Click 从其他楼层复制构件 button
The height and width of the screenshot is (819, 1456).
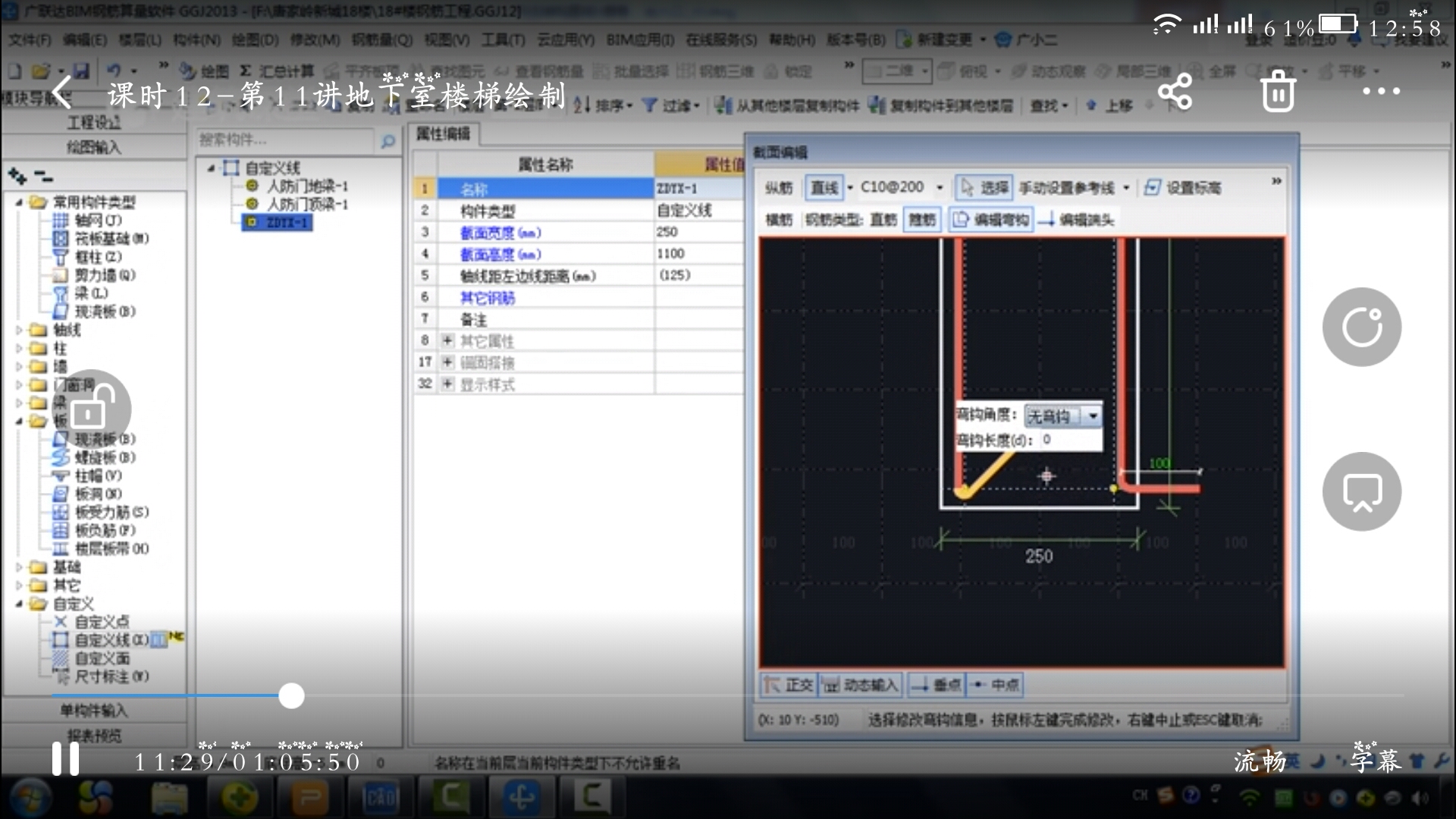click(787, 105)
